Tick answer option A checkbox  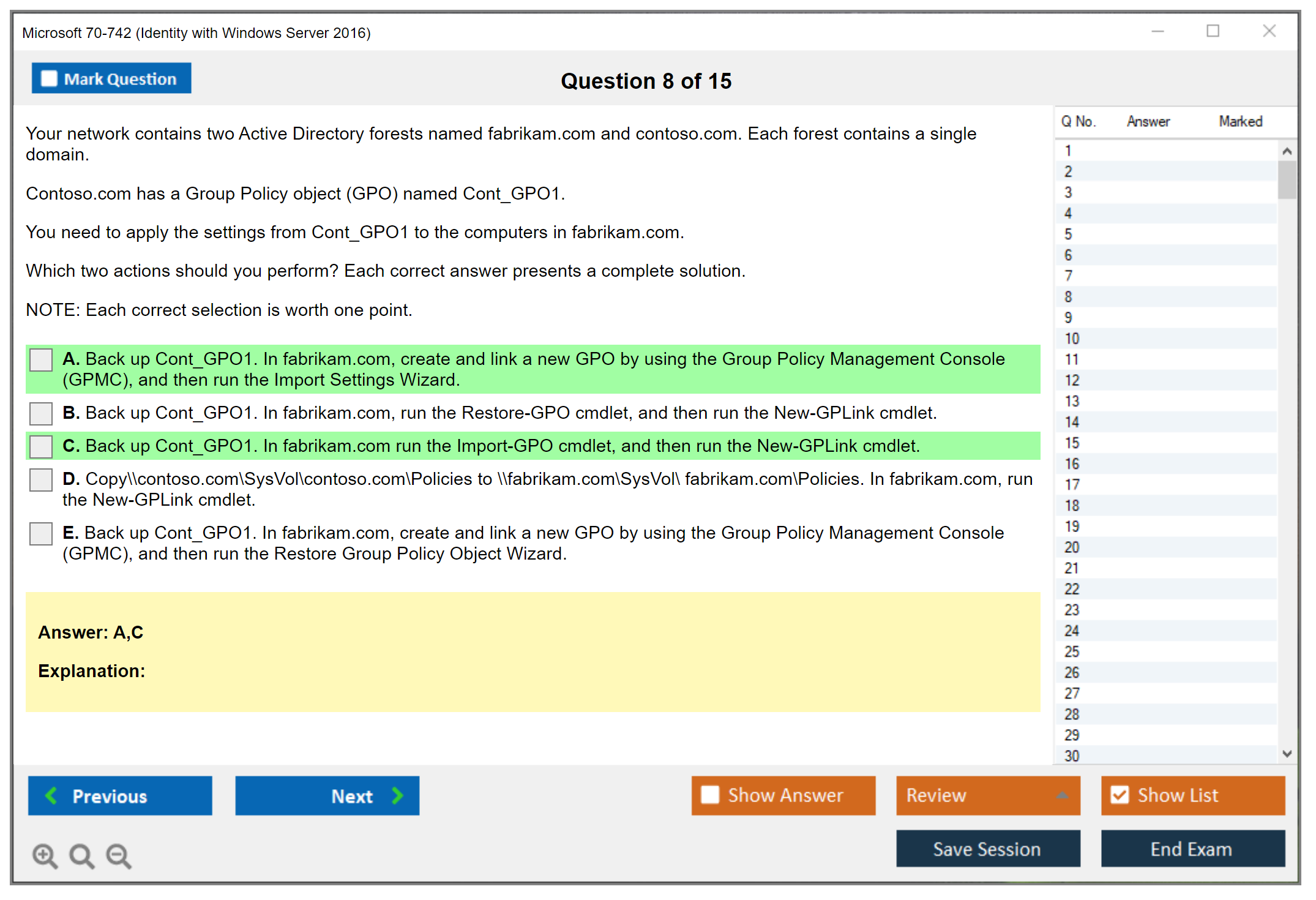pos(41,360)
